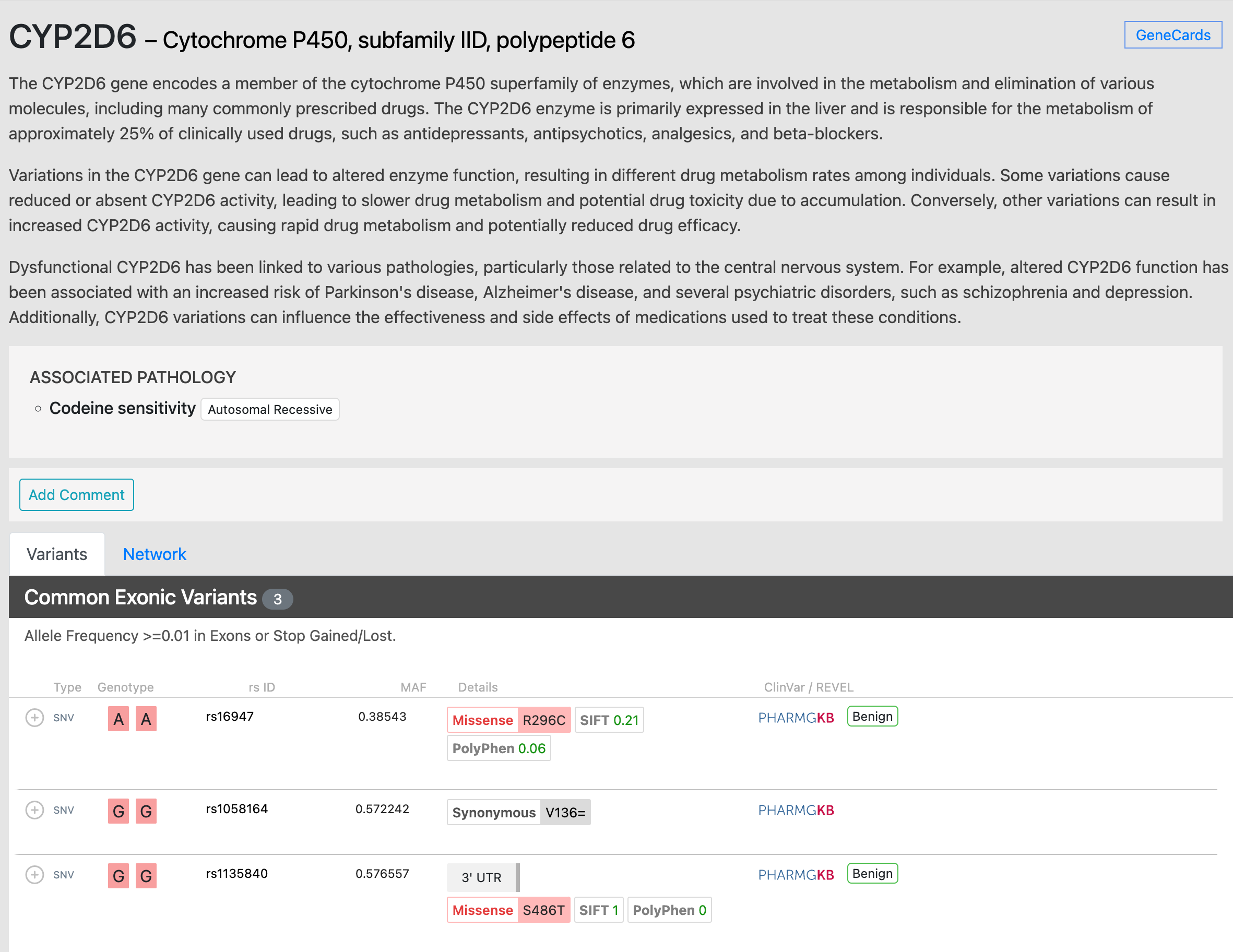
Task: Switch to the Network tab
Action: (154, 554)
